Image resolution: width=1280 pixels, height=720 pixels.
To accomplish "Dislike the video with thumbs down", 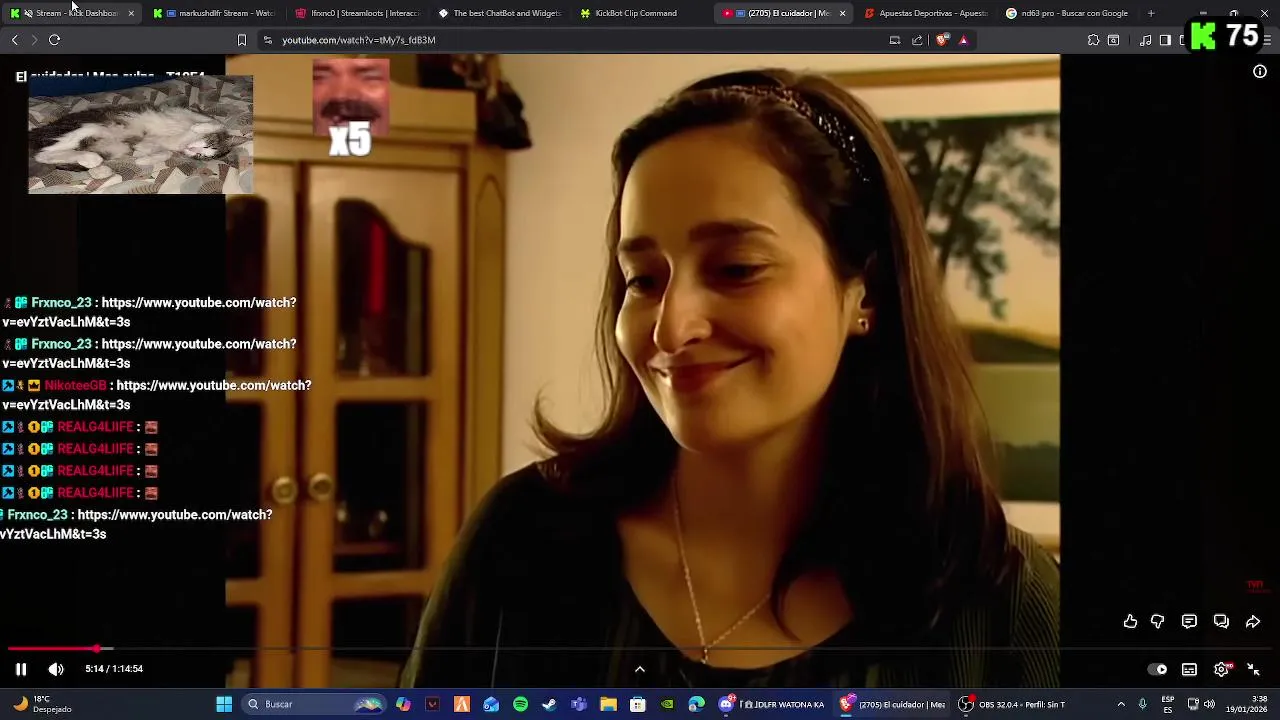I will tap(1157, 621).
